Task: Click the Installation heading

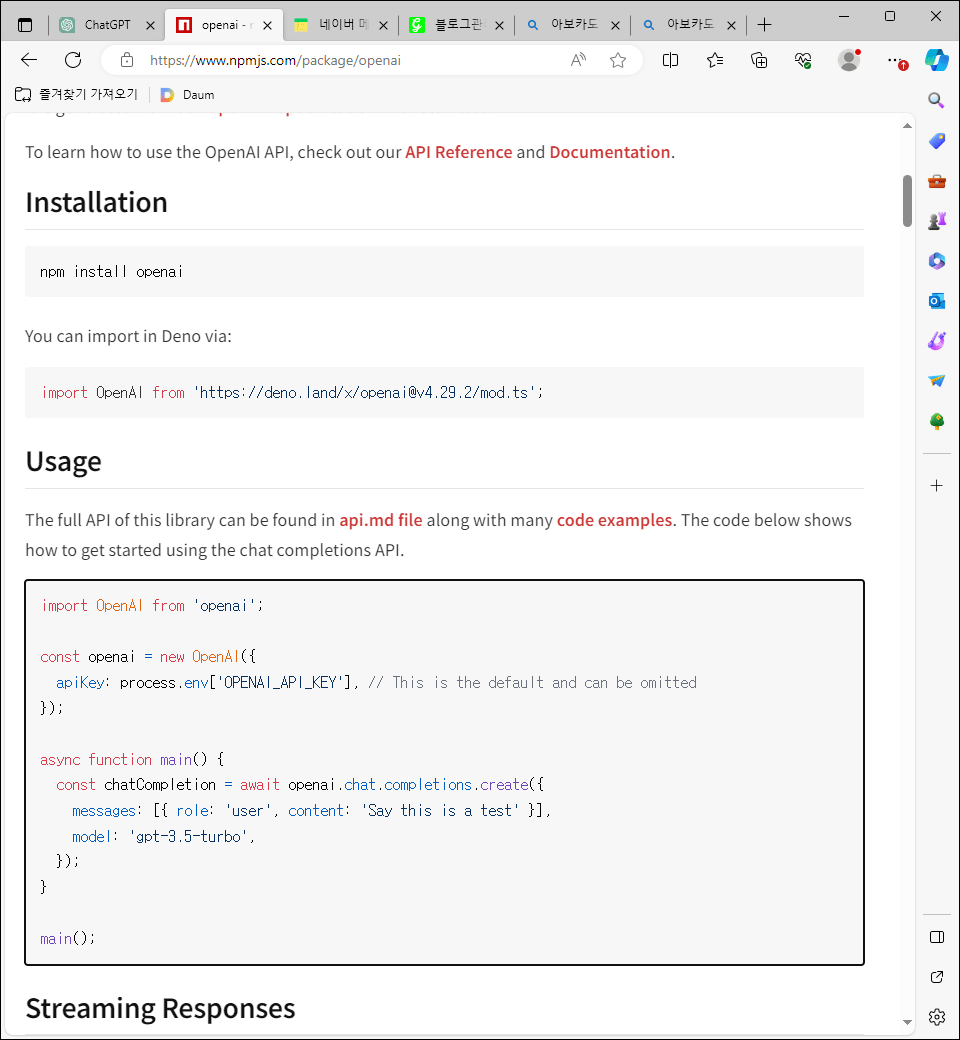Action: coord(97,202)
